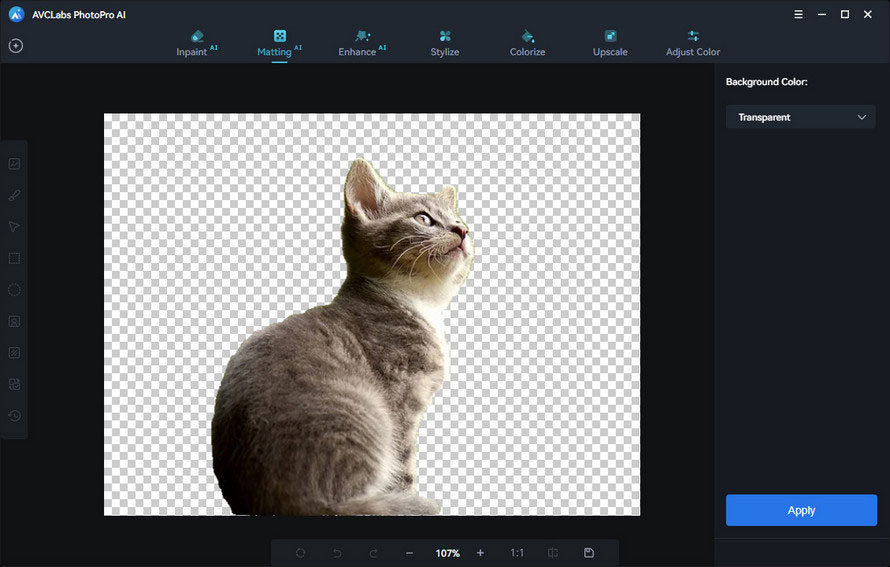
Task: Open the Adjust Color tab
Action: 693,43
